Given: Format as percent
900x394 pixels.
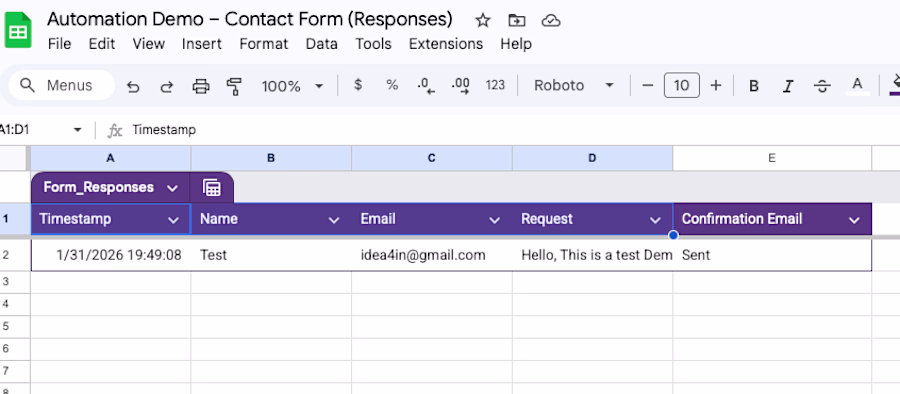Looking at the screenshot, I should point(392,85).
